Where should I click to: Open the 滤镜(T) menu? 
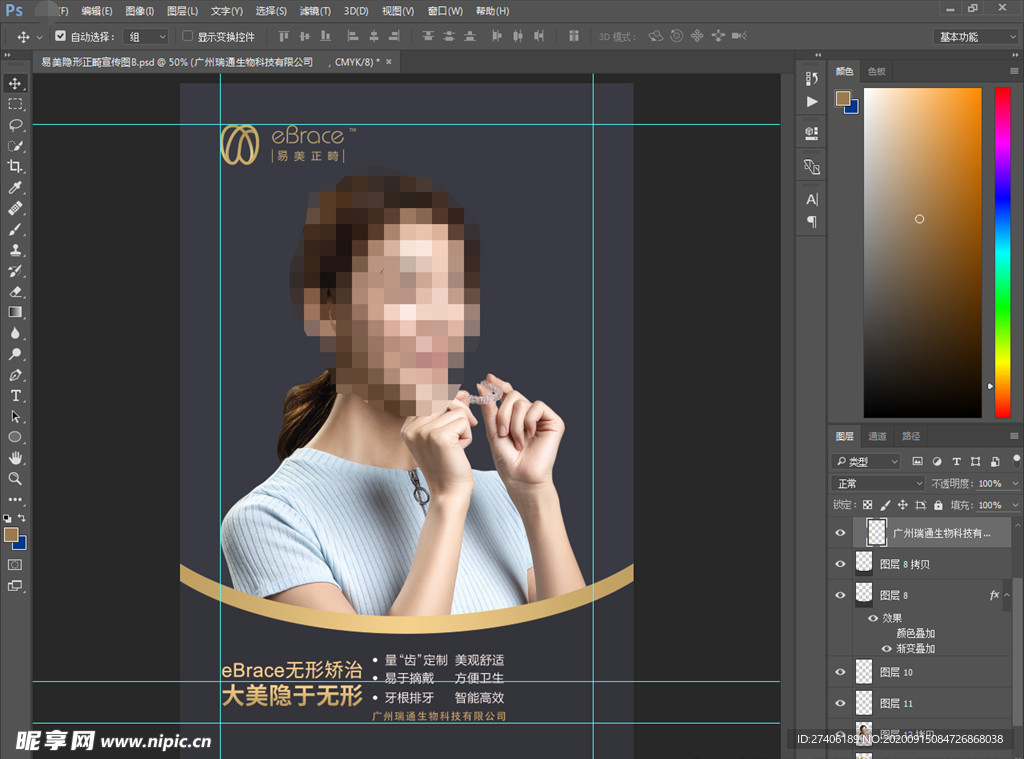315,10
